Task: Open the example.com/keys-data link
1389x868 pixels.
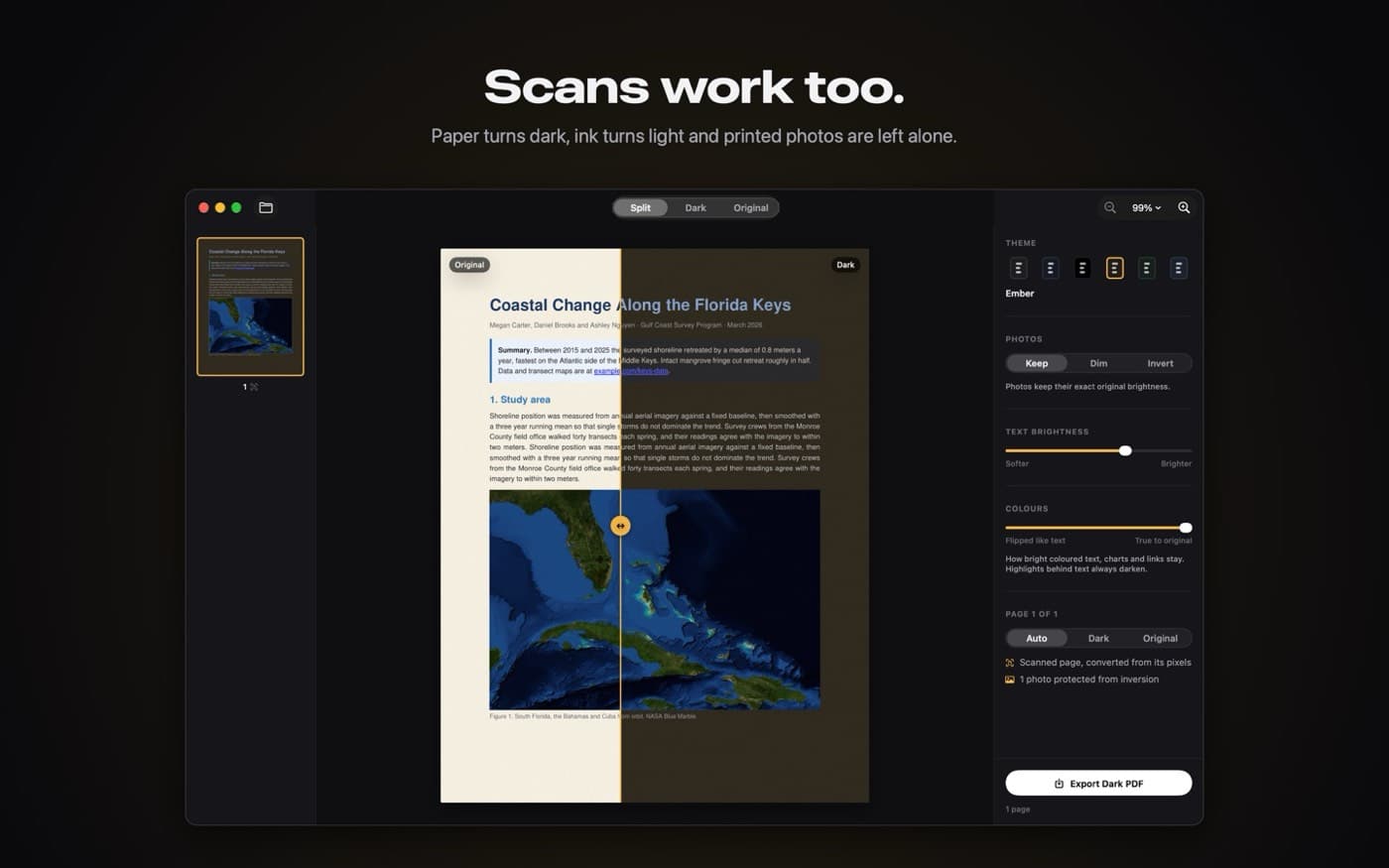Action: pyautogui.click(x=631, y=371)
